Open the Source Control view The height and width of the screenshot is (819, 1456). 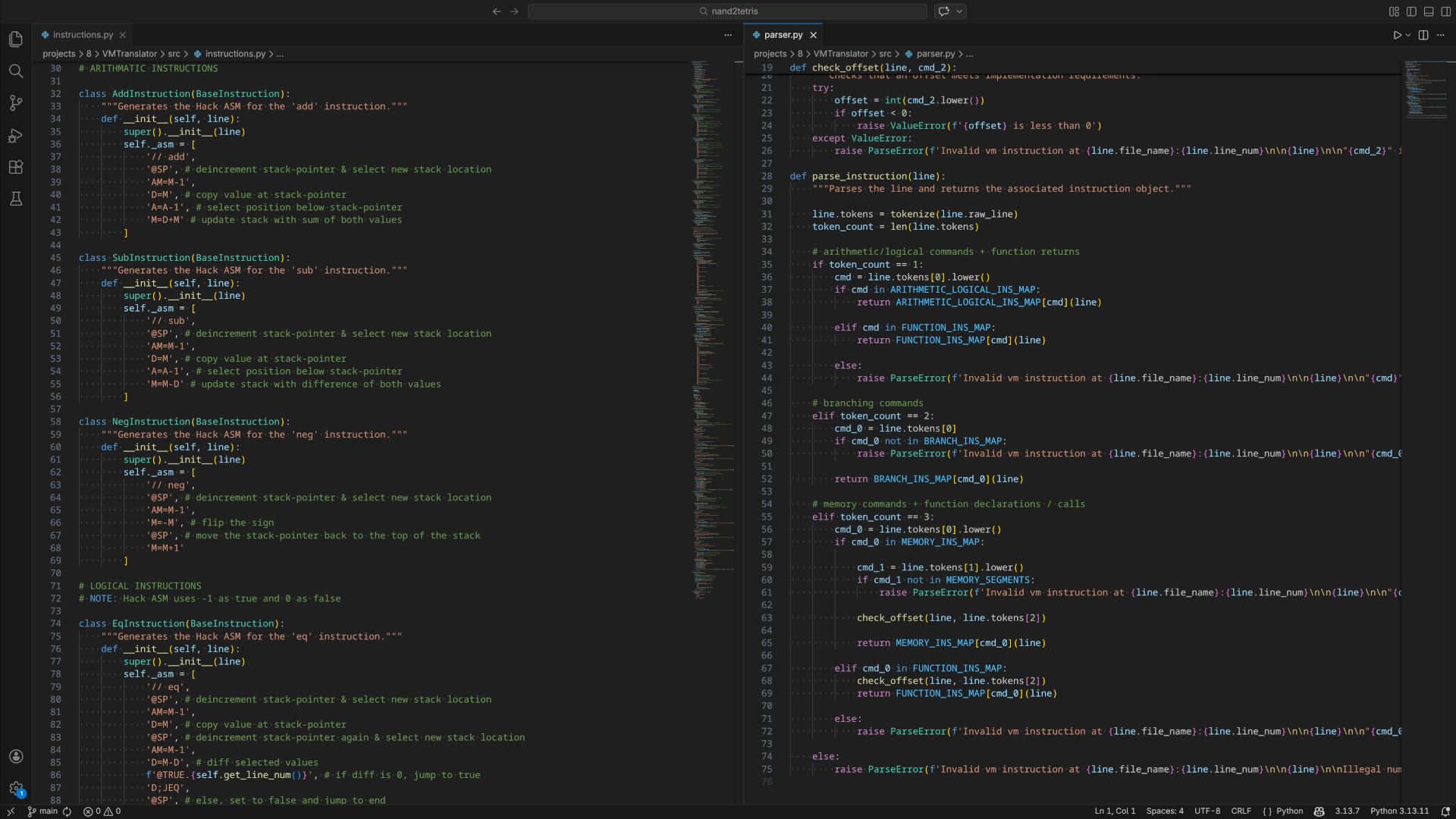[16, 103]
